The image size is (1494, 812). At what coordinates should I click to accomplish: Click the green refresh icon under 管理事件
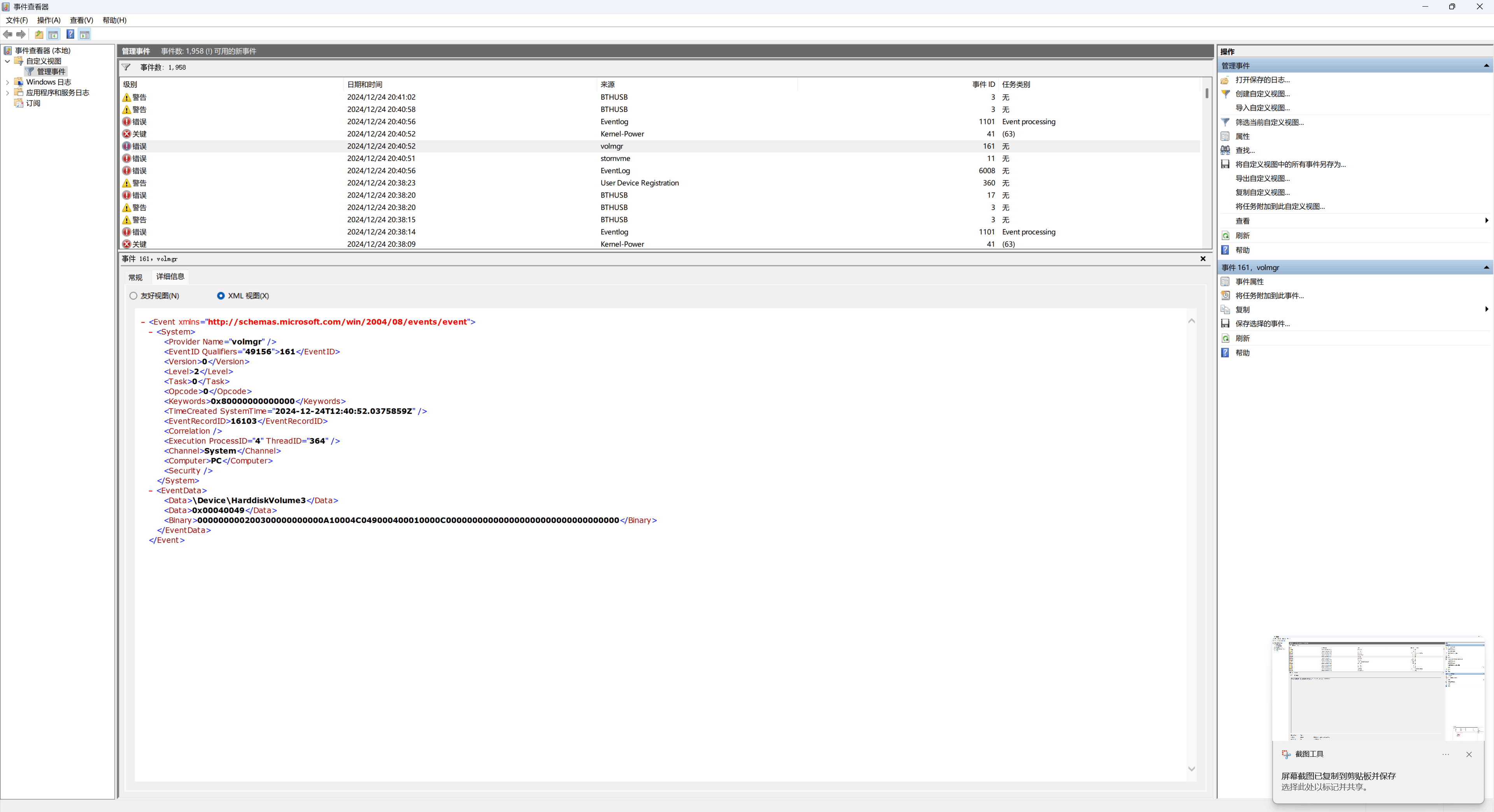[x=1226, y=236]
